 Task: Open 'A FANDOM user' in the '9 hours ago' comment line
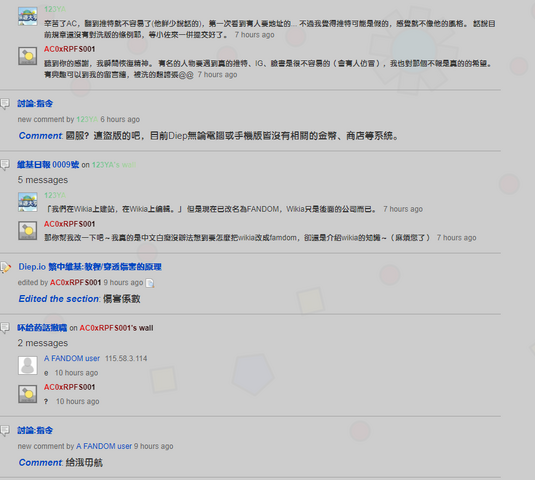(x=104, y=446)
